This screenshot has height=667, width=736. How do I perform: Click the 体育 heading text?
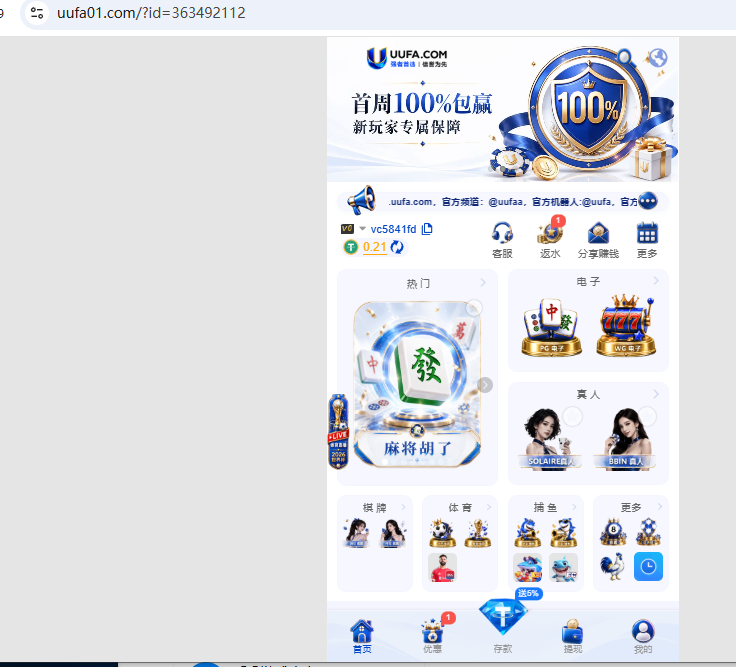460,507
